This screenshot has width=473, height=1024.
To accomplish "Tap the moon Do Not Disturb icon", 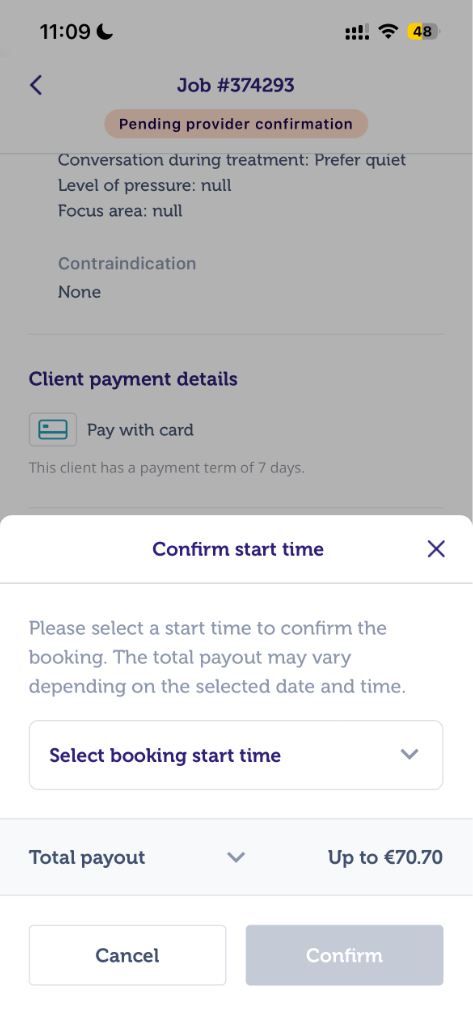I will 105,31.
